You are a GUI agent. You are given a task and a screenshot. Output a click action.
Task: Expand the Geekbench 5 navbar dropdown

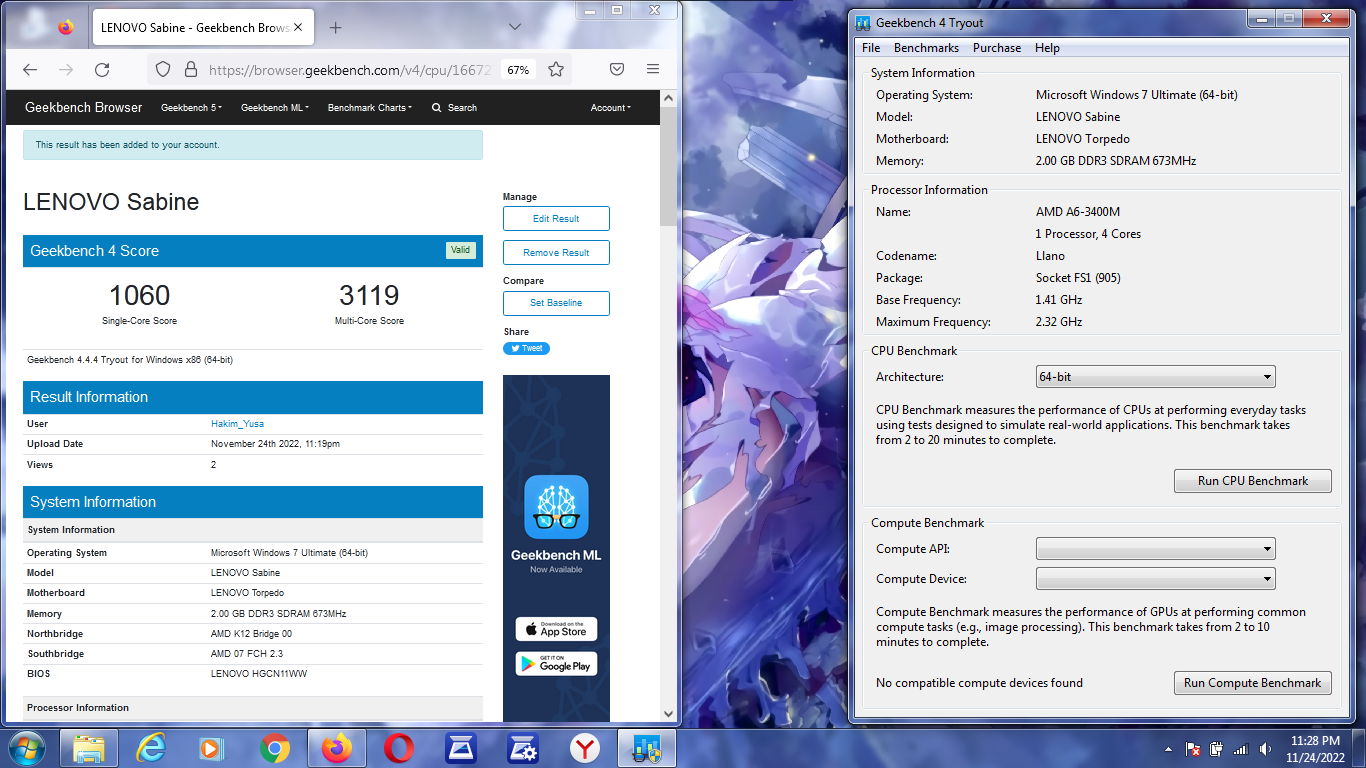point(191,108)
